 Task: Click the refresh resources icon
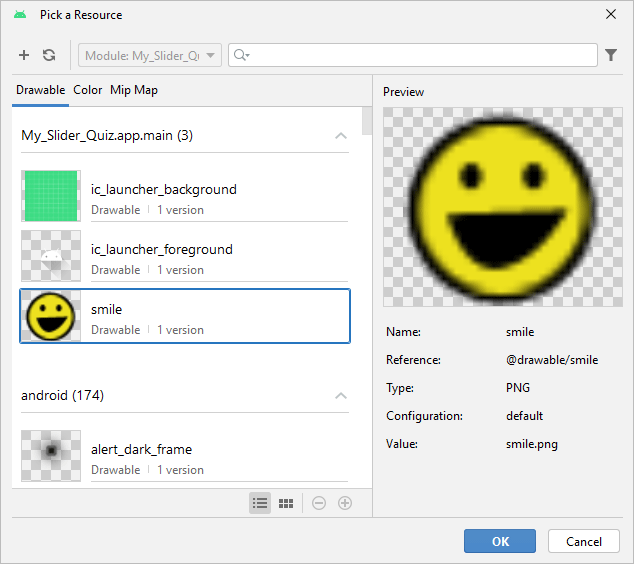(x=49, y=56)
